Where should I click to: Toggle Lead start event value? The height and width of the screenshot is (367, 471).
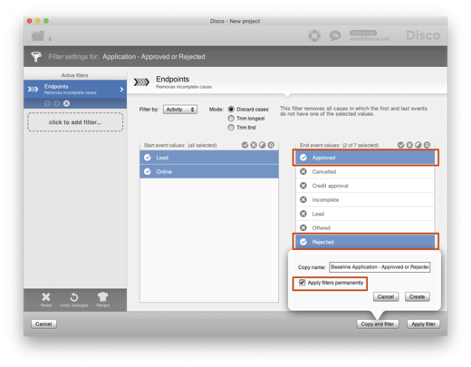[209, 158]
